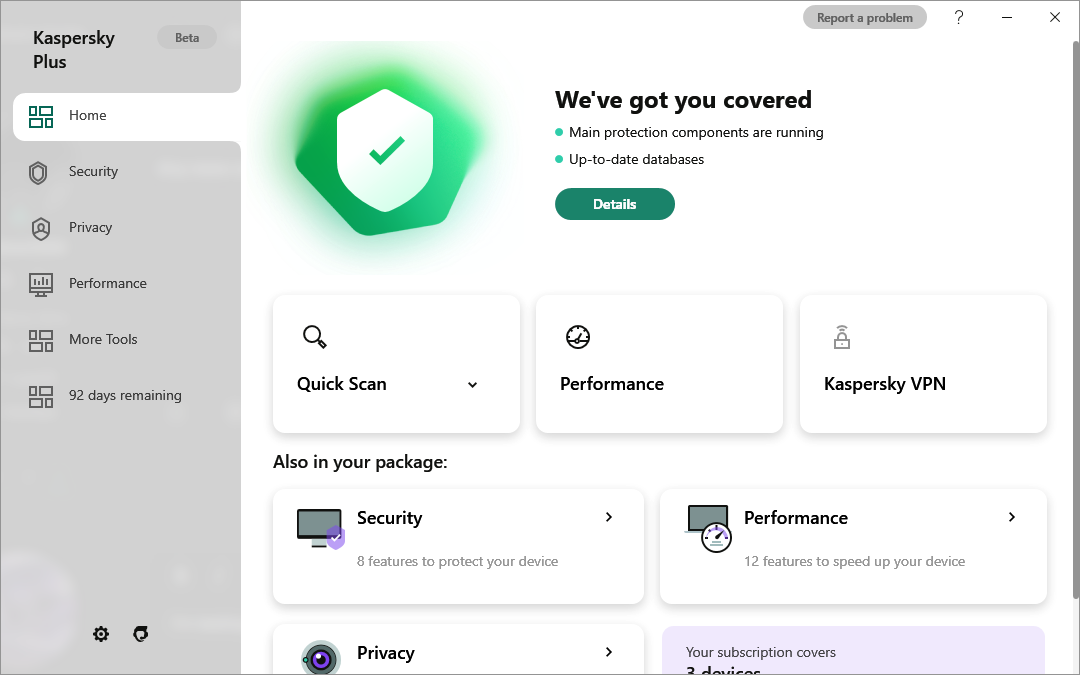Open the question mark help icon

tap(959, 17)
